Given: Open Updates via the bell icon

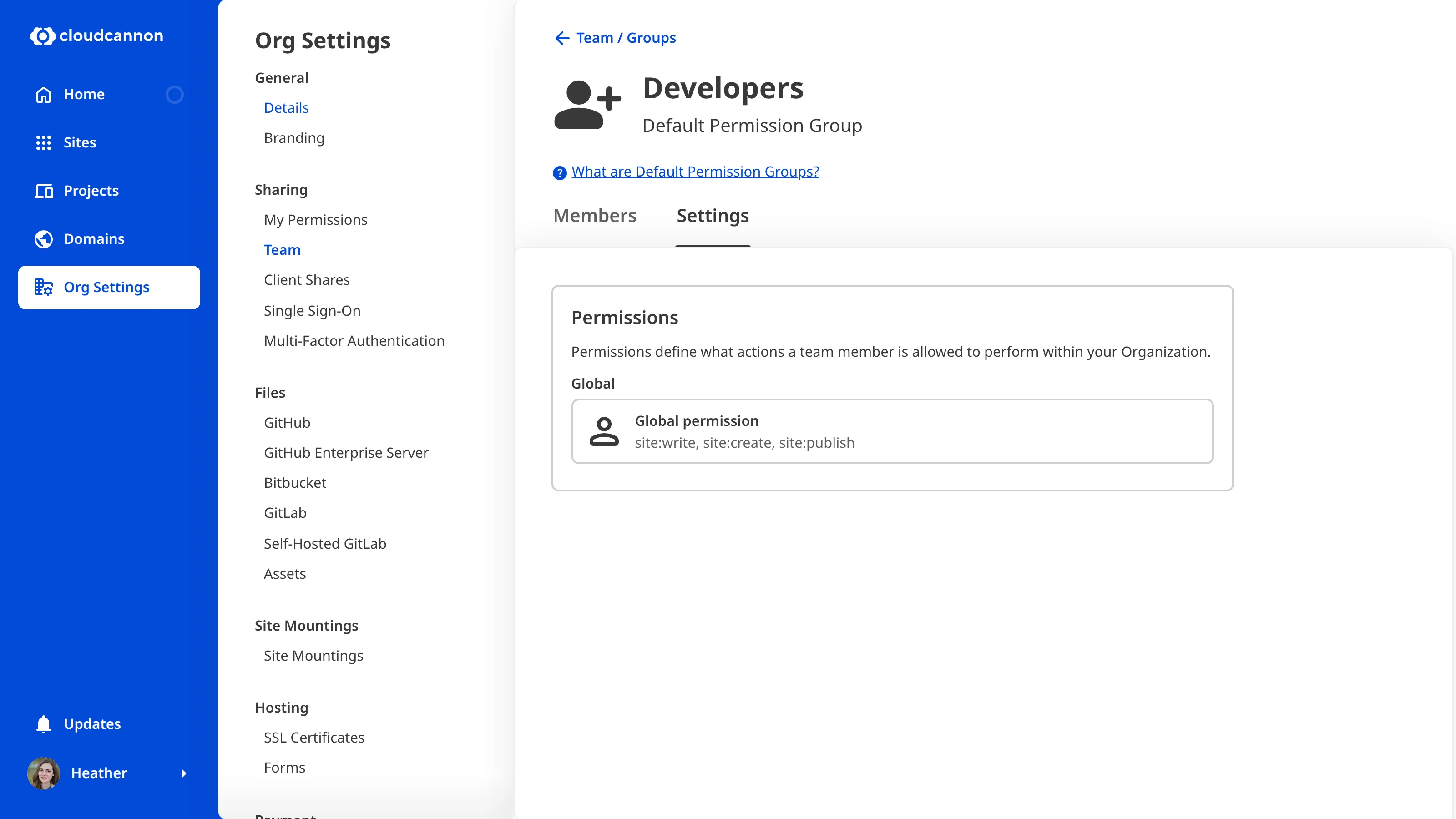Looking at the screenshot, I should click(x=44, y=723).
